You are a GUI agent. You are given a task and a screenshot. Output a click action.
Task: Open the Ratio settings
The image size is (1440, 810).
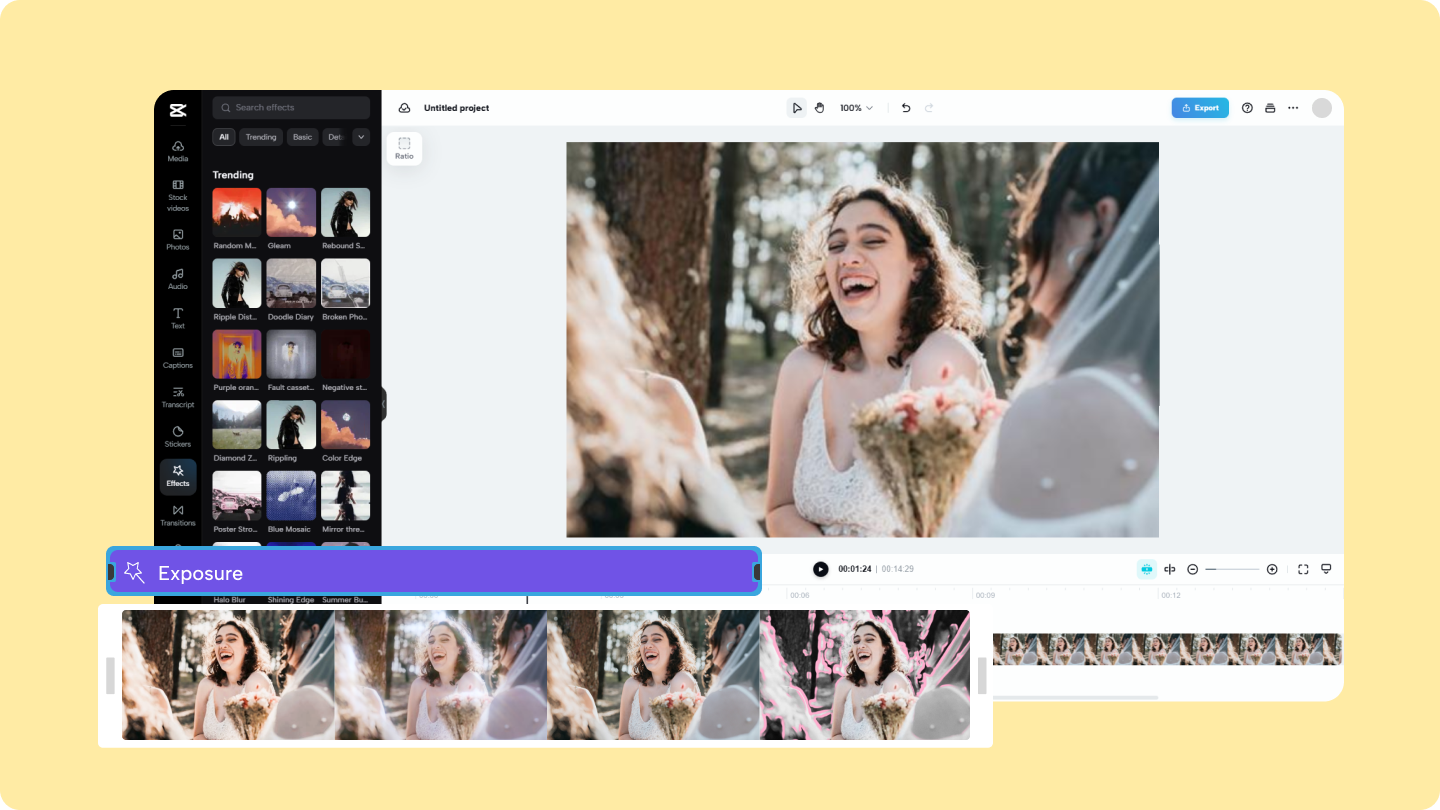pos(404,147)
